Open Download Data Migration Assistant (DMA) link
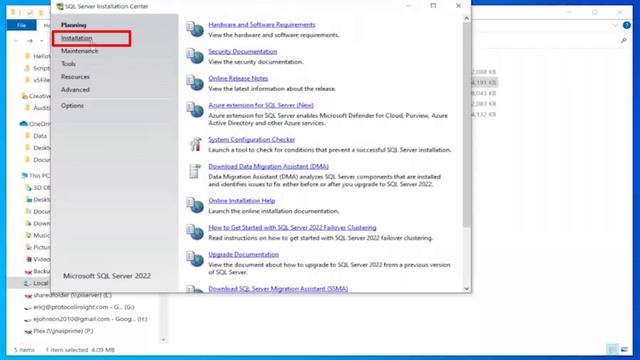The height and width of the screenshot is (360, 640). tap(268, 167)
